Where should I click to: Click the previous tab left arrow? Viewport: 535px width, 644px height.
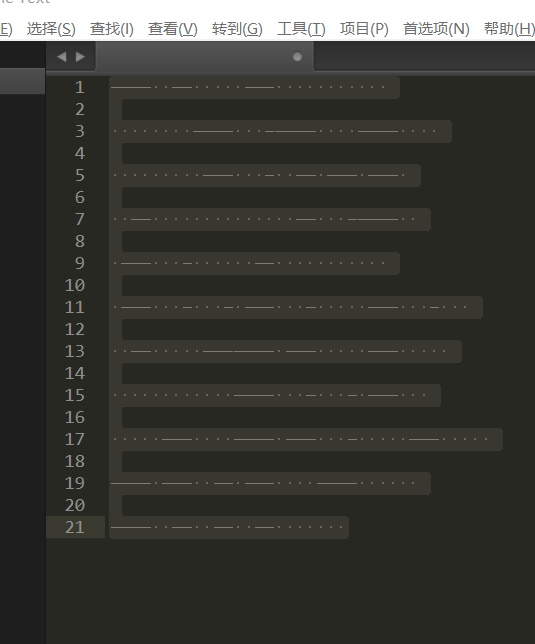(62, 56)
